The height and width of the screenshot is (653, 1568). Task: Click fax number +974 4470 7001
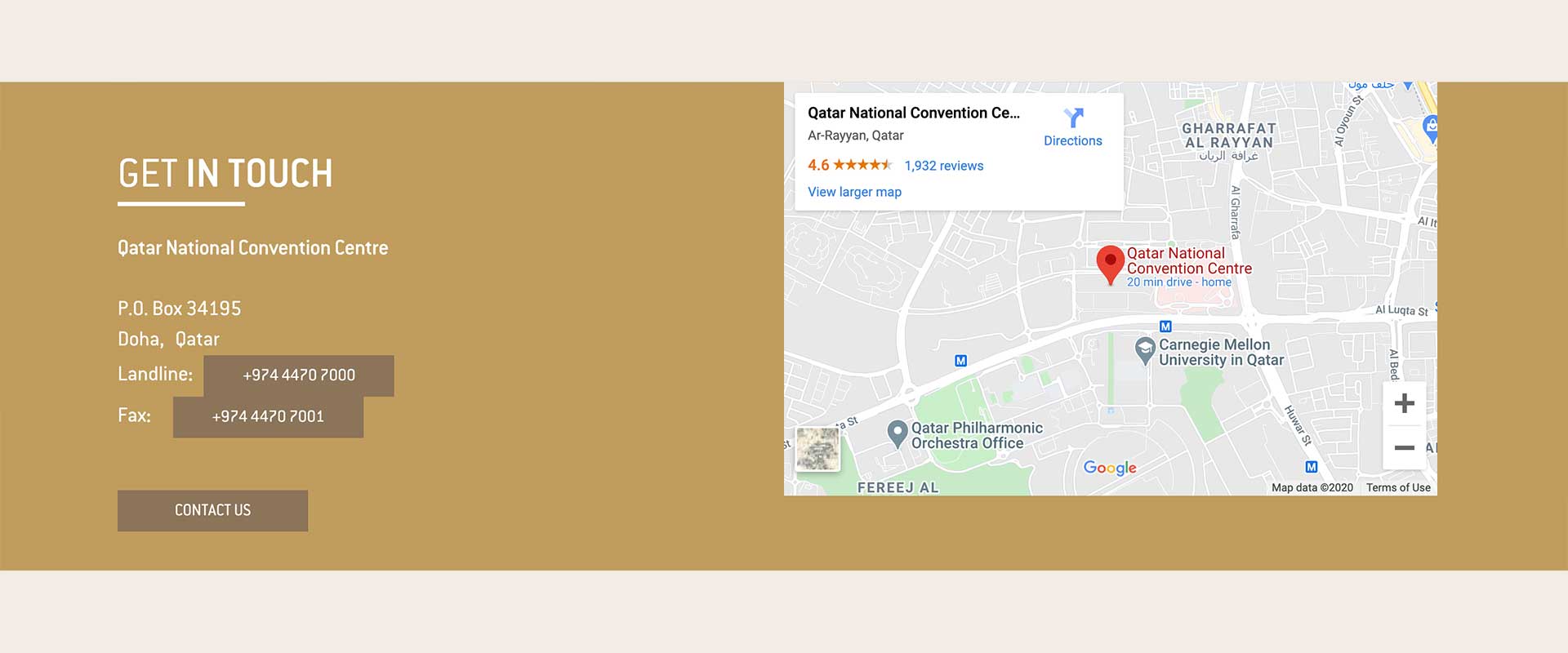tap(268, 417)
